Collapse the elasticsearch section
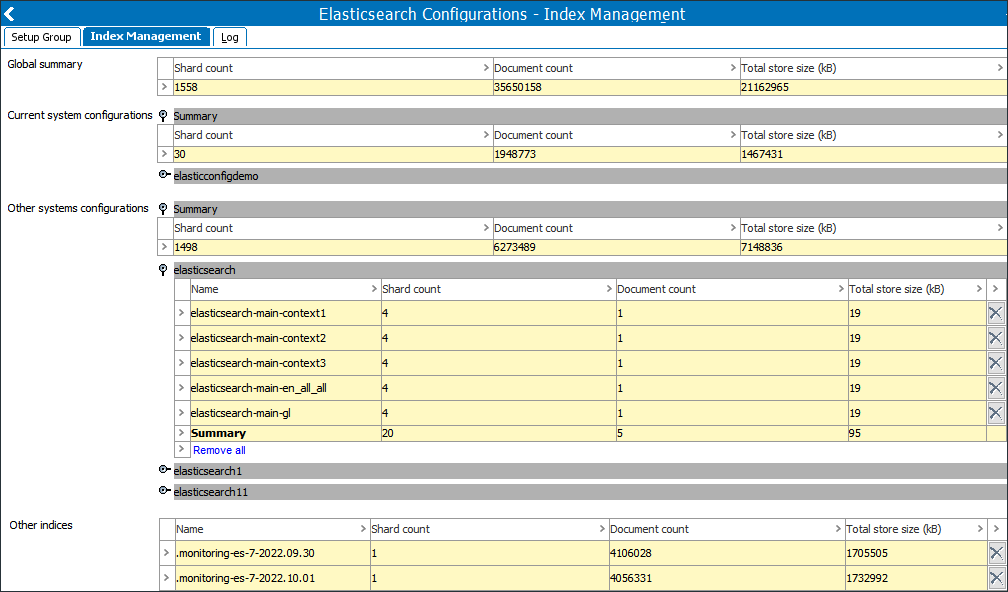The image size is (1008, 592). (x=163, y=270)
